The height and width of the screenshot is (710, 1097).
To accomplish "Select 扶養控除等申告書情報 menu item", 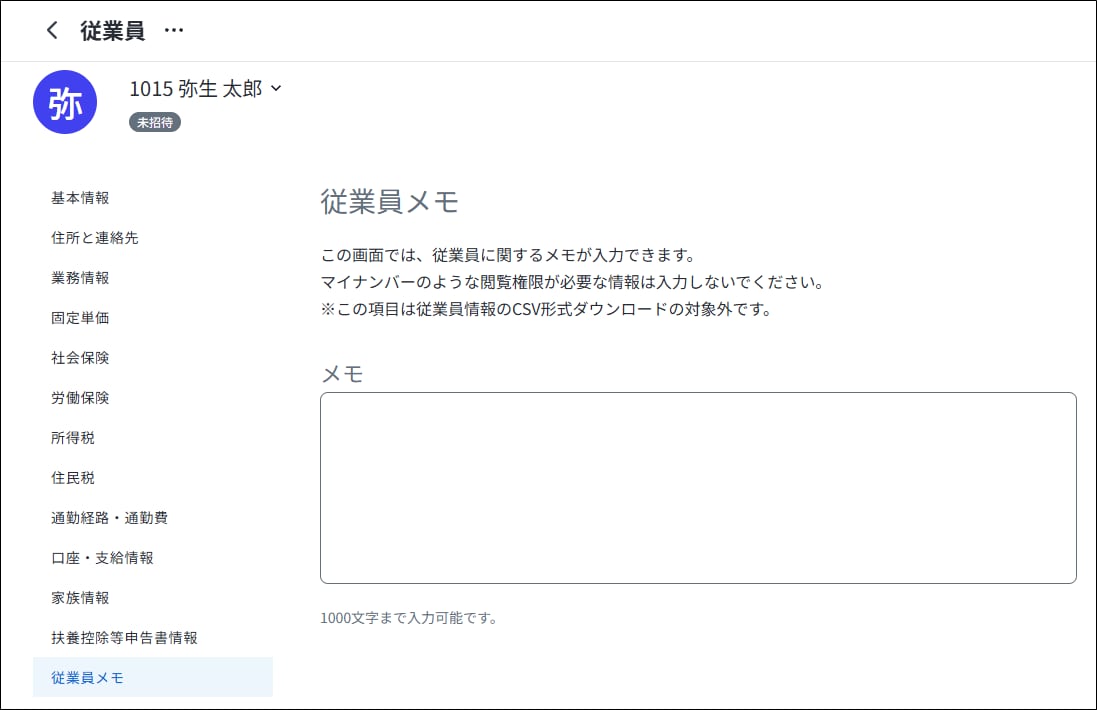I will pyautogui.click(x=124, y=638).
